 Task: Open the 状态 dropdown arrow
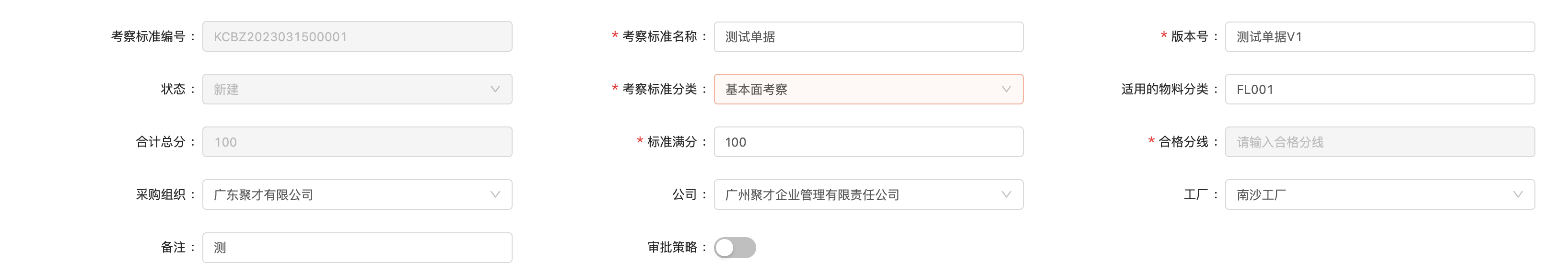(495, 89)
